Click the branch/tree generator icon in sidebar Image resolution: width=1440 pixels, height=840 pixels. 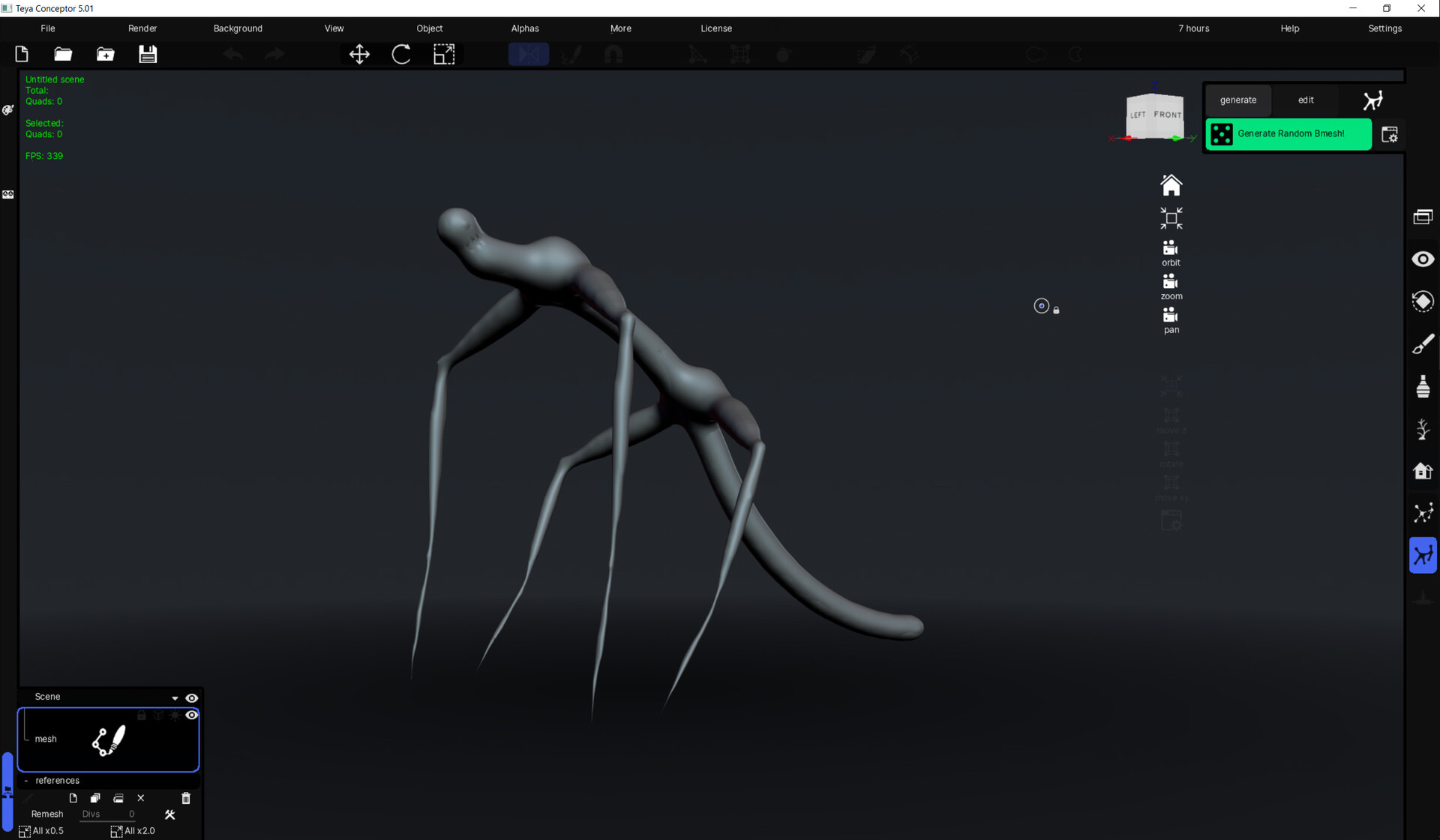pos(1423,429)
